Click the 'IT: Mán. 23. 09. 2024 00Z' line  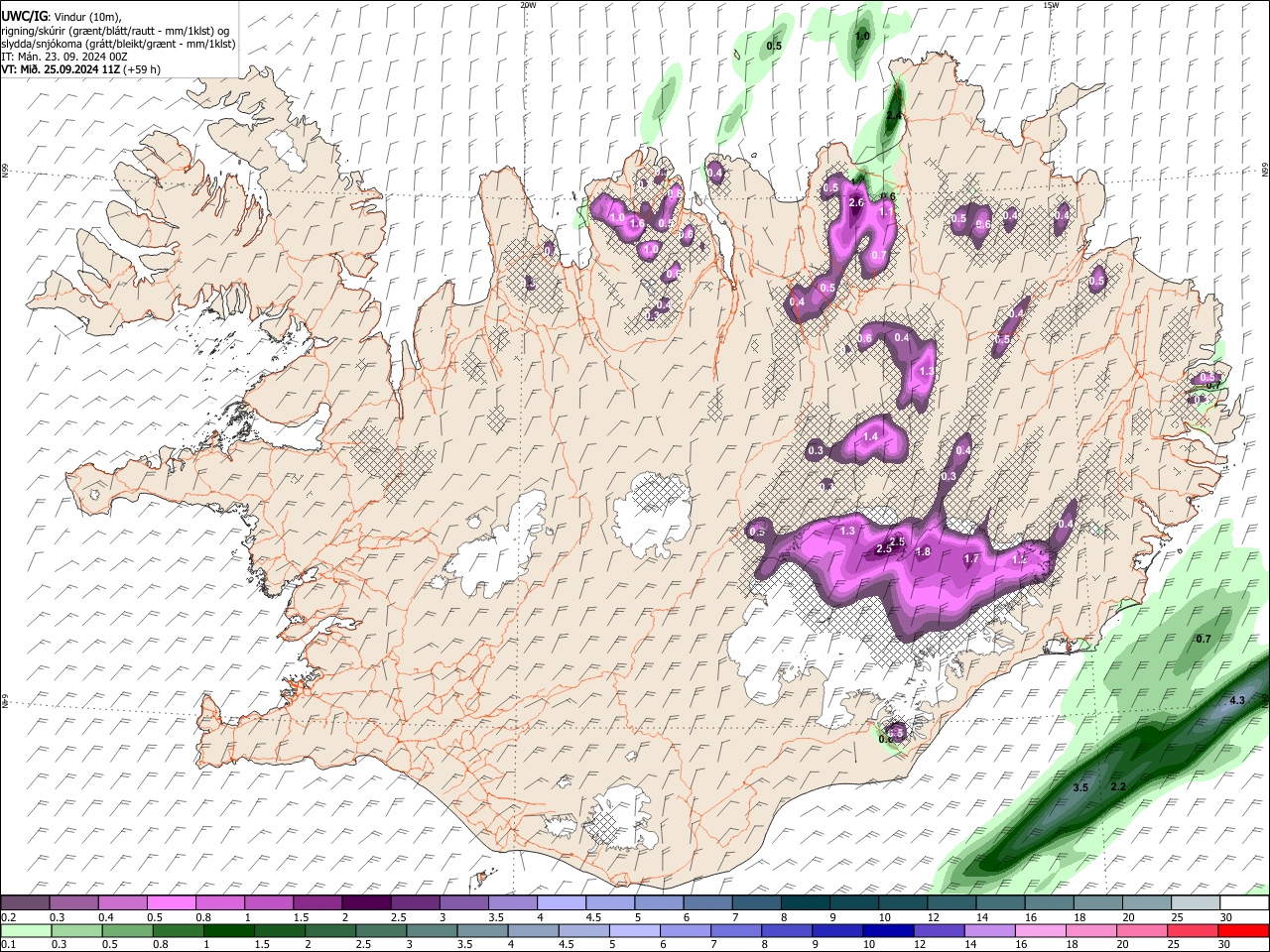pyautogui.click(x=64, y=57)
